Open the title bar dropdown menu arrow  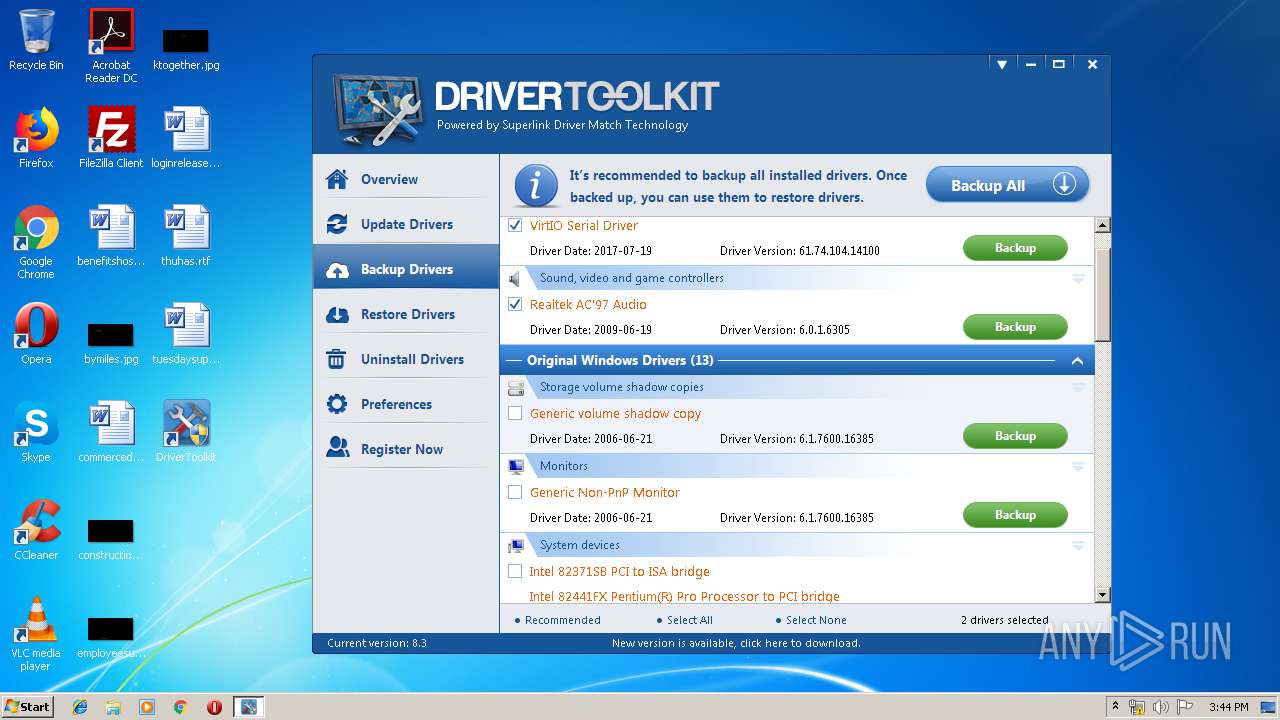tap(1001, 64)
